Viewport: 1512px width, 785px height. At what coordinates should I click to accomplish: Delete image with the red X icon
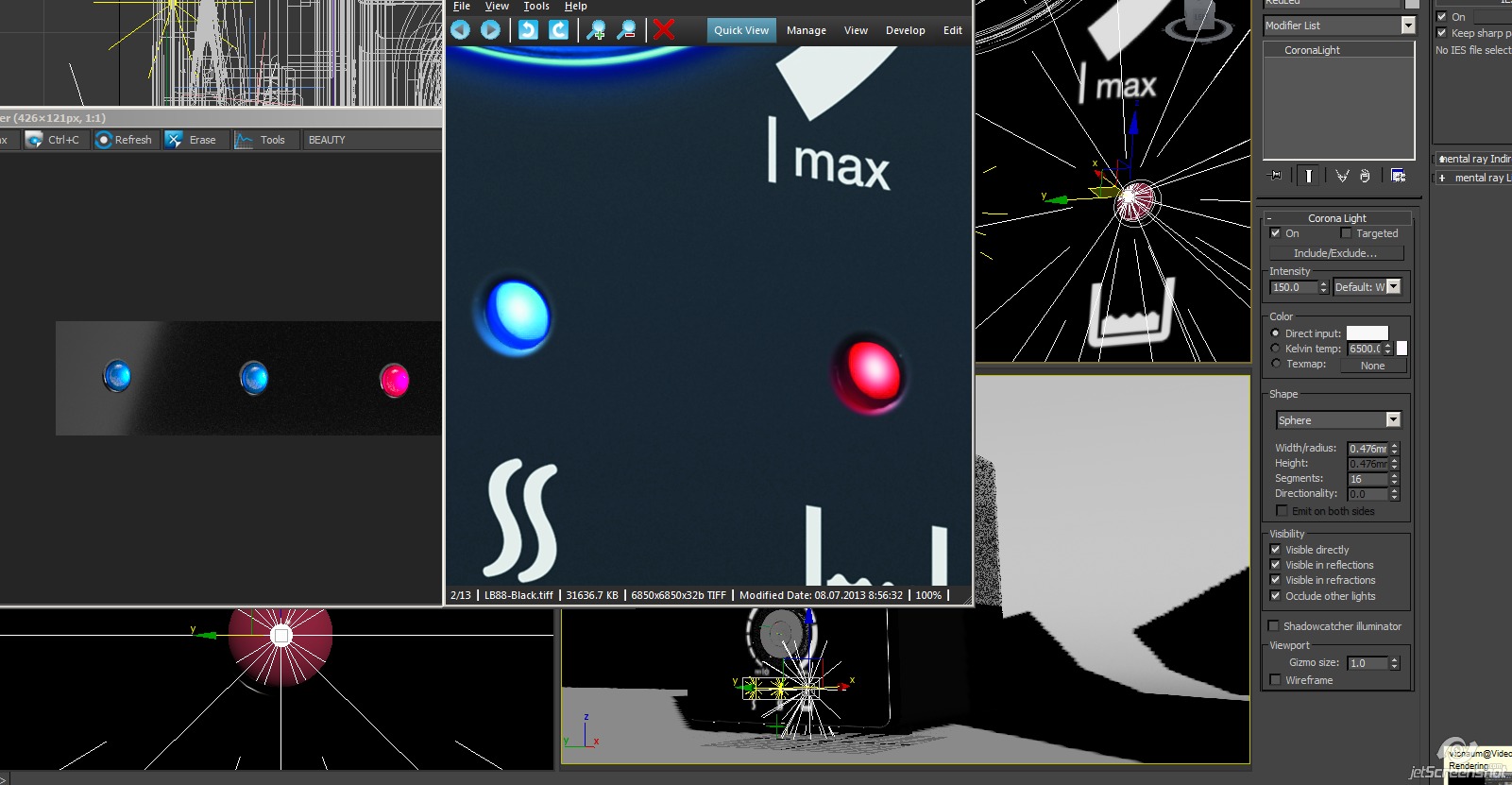pos(664,30)
